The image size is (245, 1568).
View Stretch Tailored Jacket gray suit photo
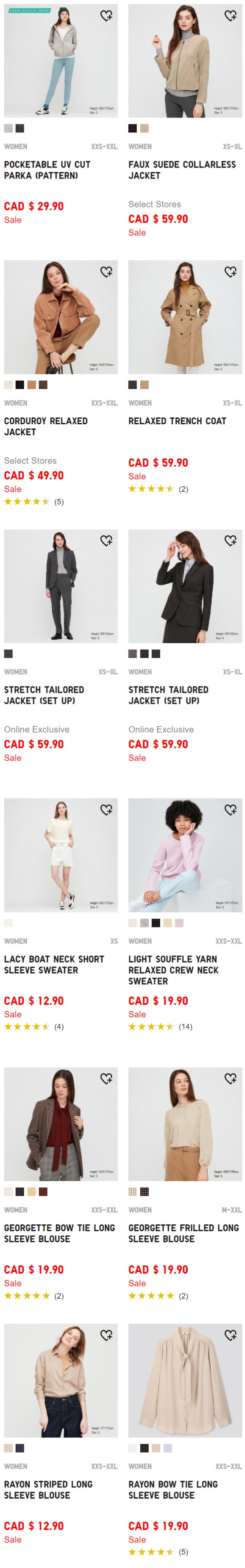pos(61,586)
